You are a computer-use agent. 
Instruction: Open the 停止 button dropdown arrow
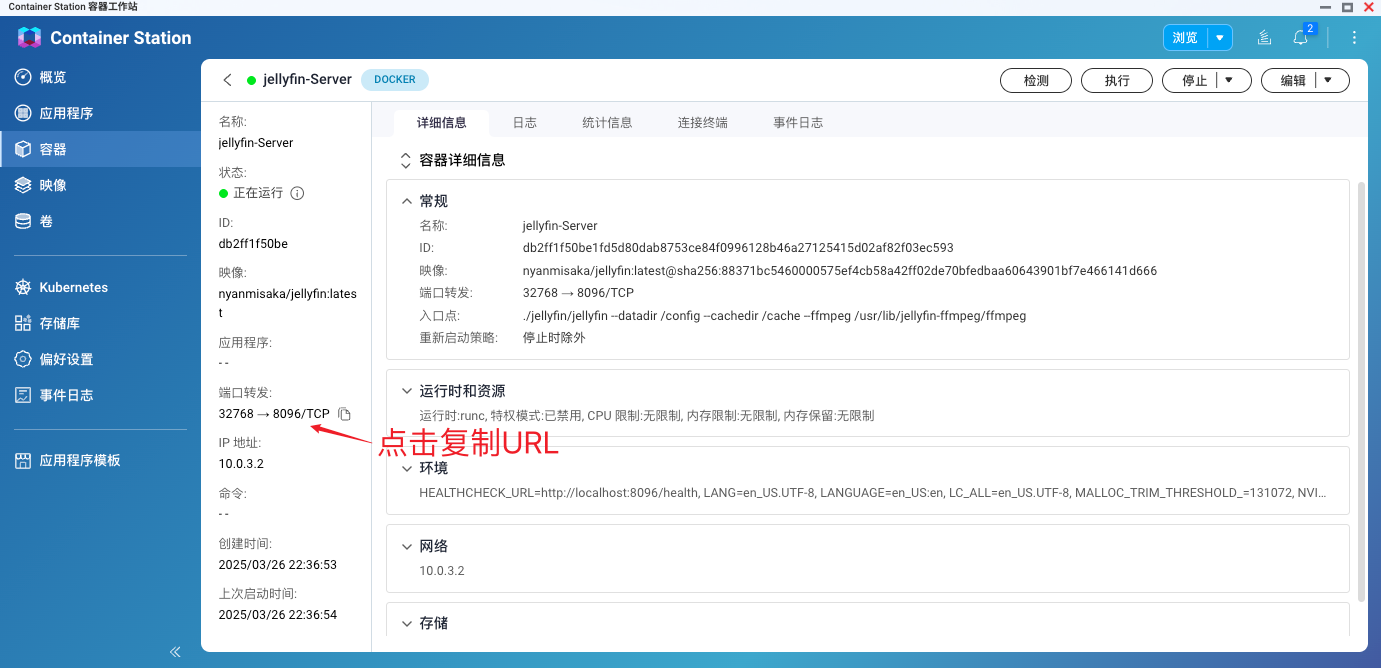(1230, 81)
